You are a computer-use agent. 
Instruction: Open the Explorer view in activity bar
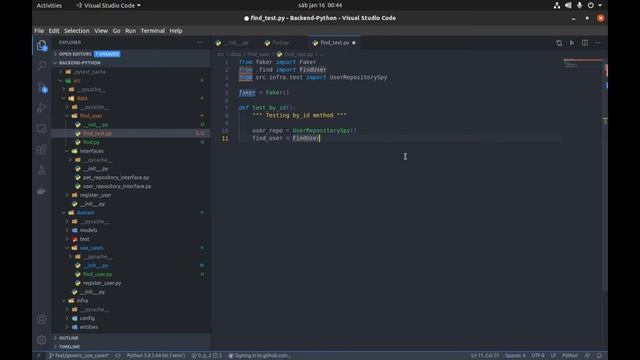click(x=42, y=45)
